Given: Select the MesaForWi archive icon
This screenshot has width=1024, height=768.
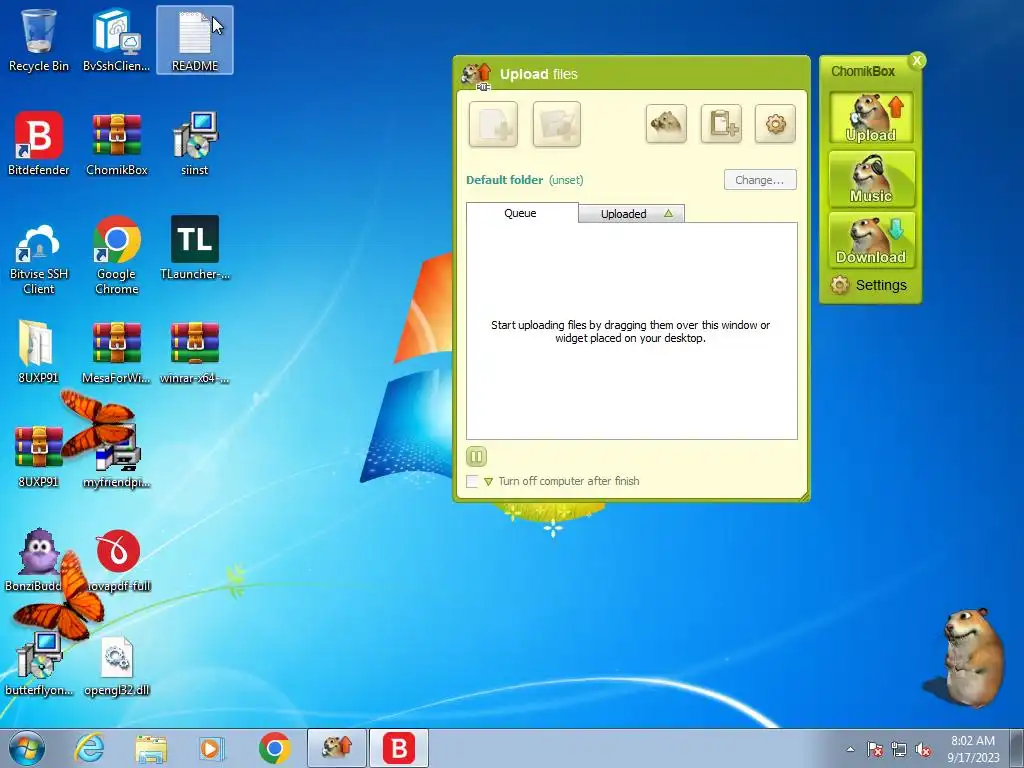Looking at the screenshot, I should click(117, 351).
